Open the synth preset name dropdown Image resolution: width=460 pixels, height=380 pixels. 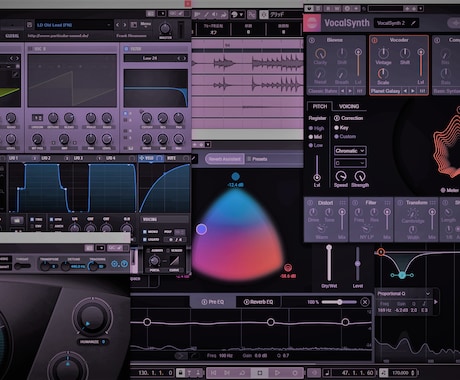coord(73,25)
